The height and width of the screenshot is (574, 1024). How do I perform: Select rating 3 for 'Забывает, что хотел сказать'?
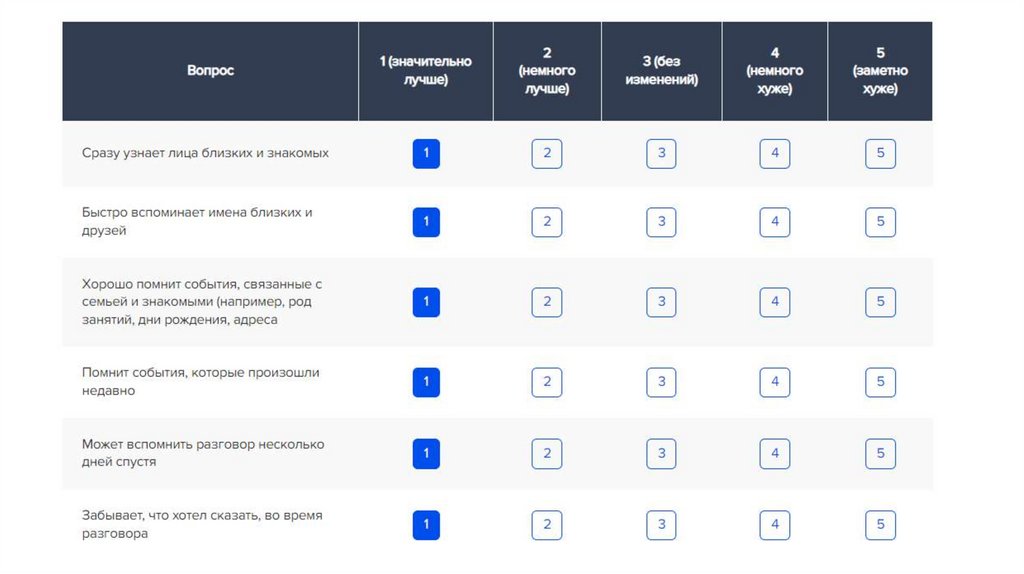(x=661, y=525)
